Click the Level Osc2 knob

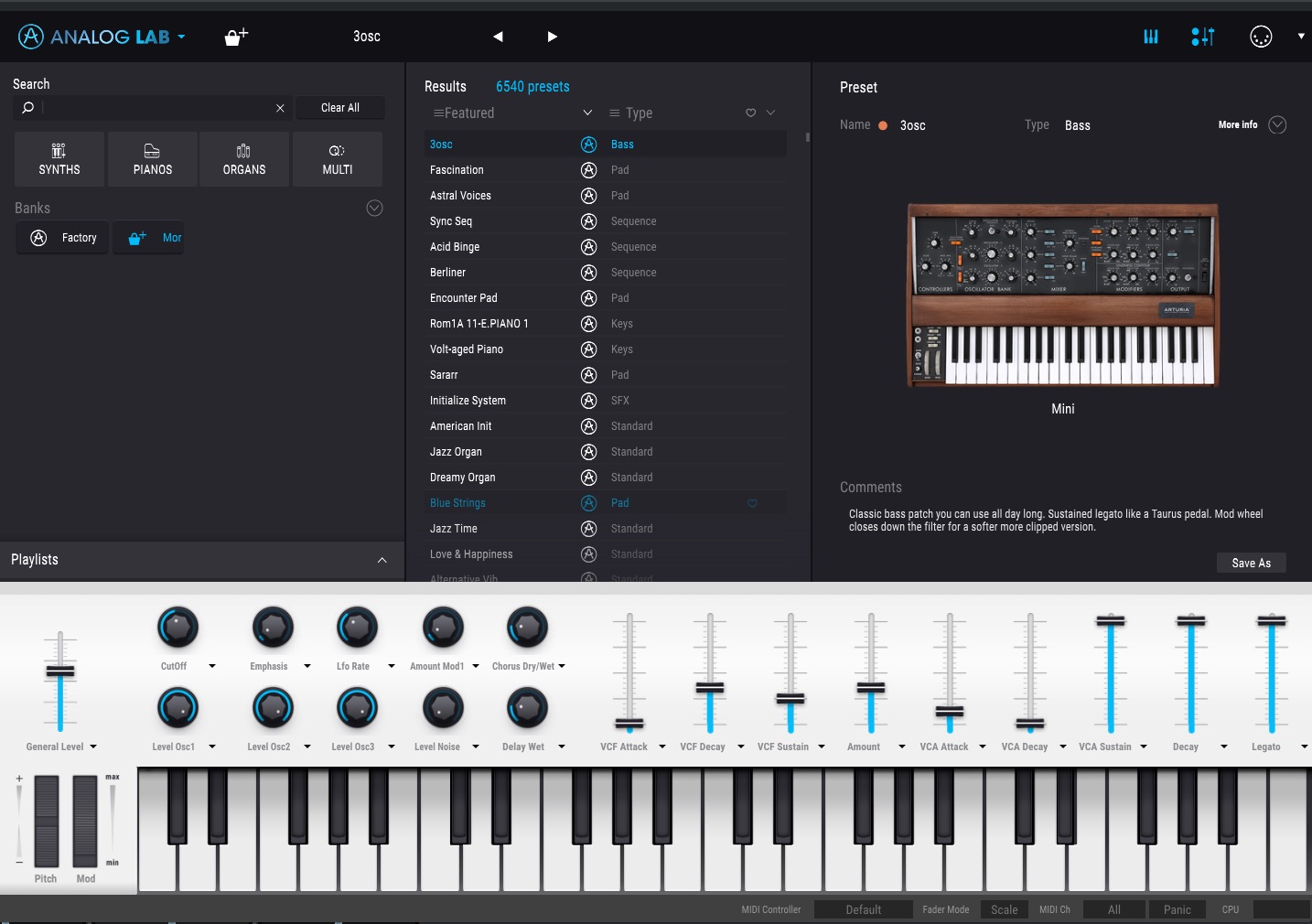(273, 708)
